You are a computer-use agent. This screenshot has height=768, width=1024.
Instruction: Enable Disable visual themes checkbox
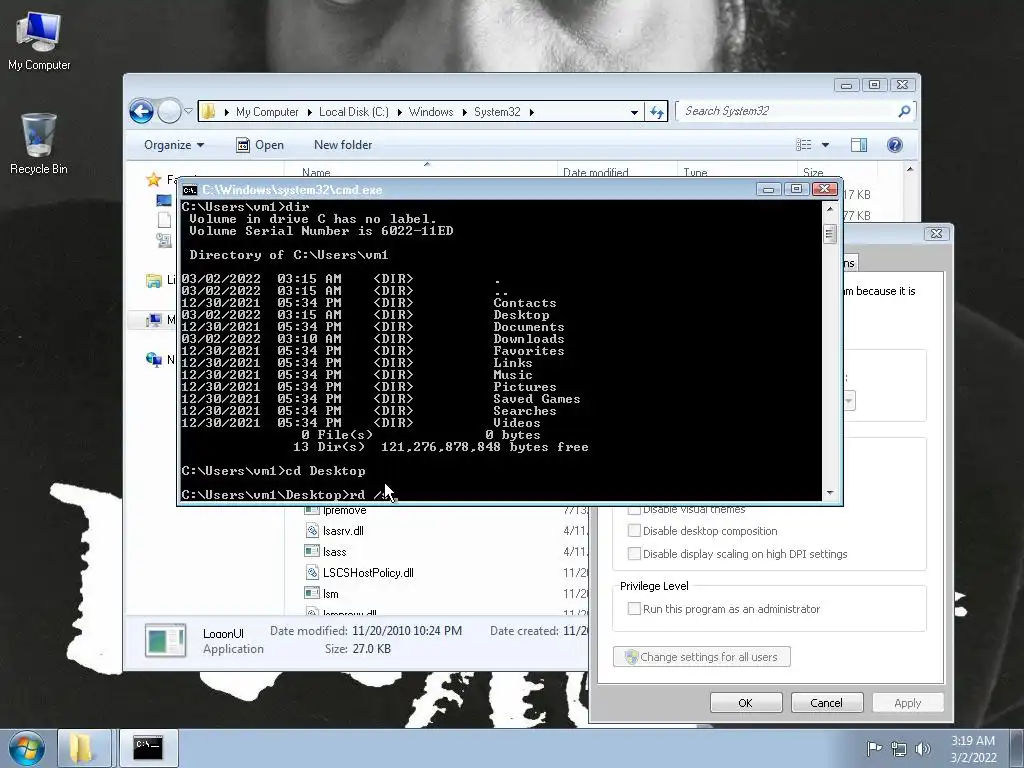coord(633,509)
